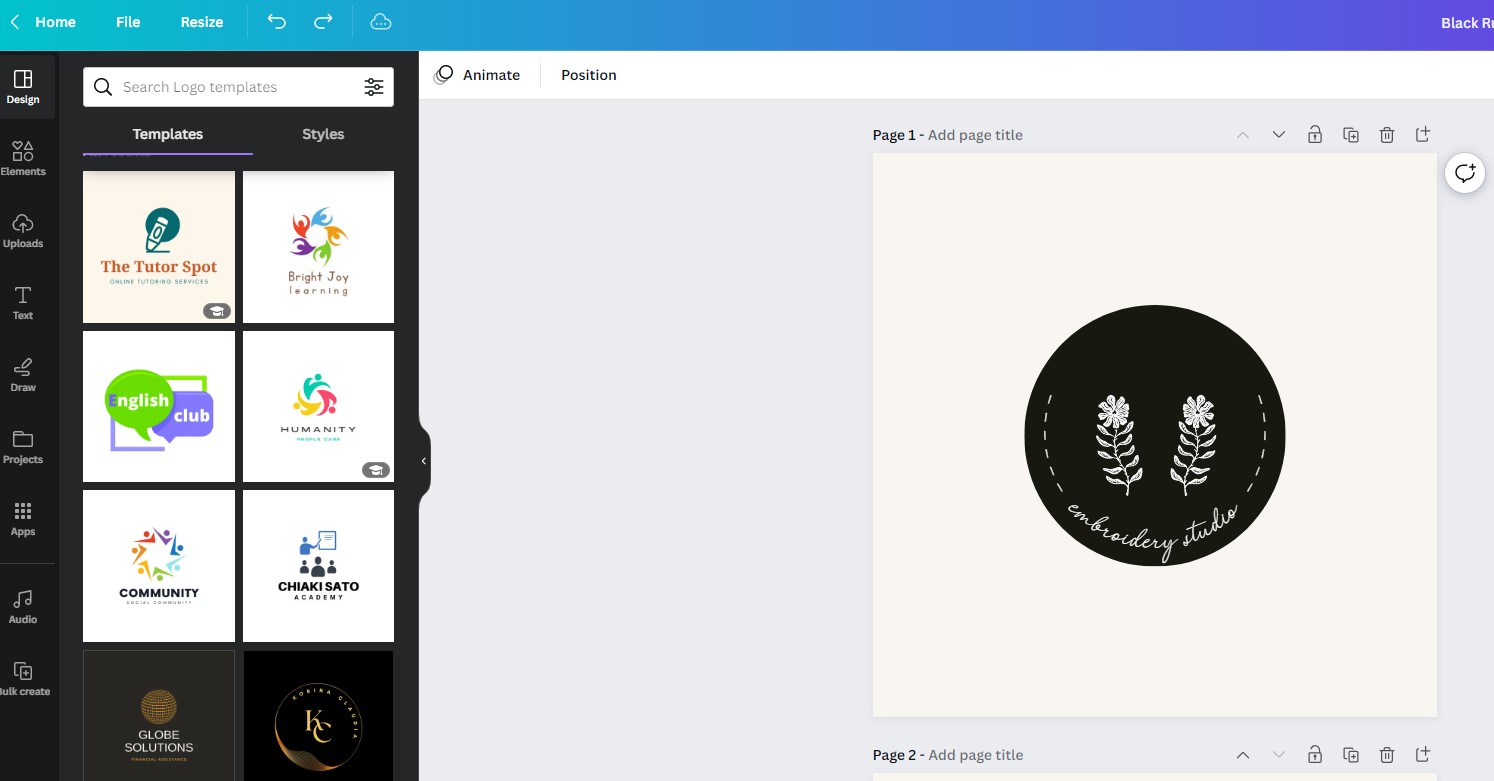Image resolution: width=1494 pixels, height=781 pixels.
Task: Click the search magnifier icon
Action: [103, 87]
